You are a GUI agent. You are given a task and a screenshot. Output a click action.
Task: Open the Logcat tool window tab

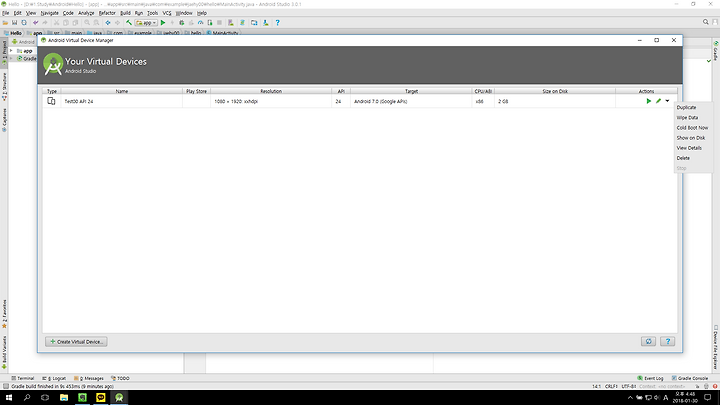pyautogui.click(x=54, y=378)
